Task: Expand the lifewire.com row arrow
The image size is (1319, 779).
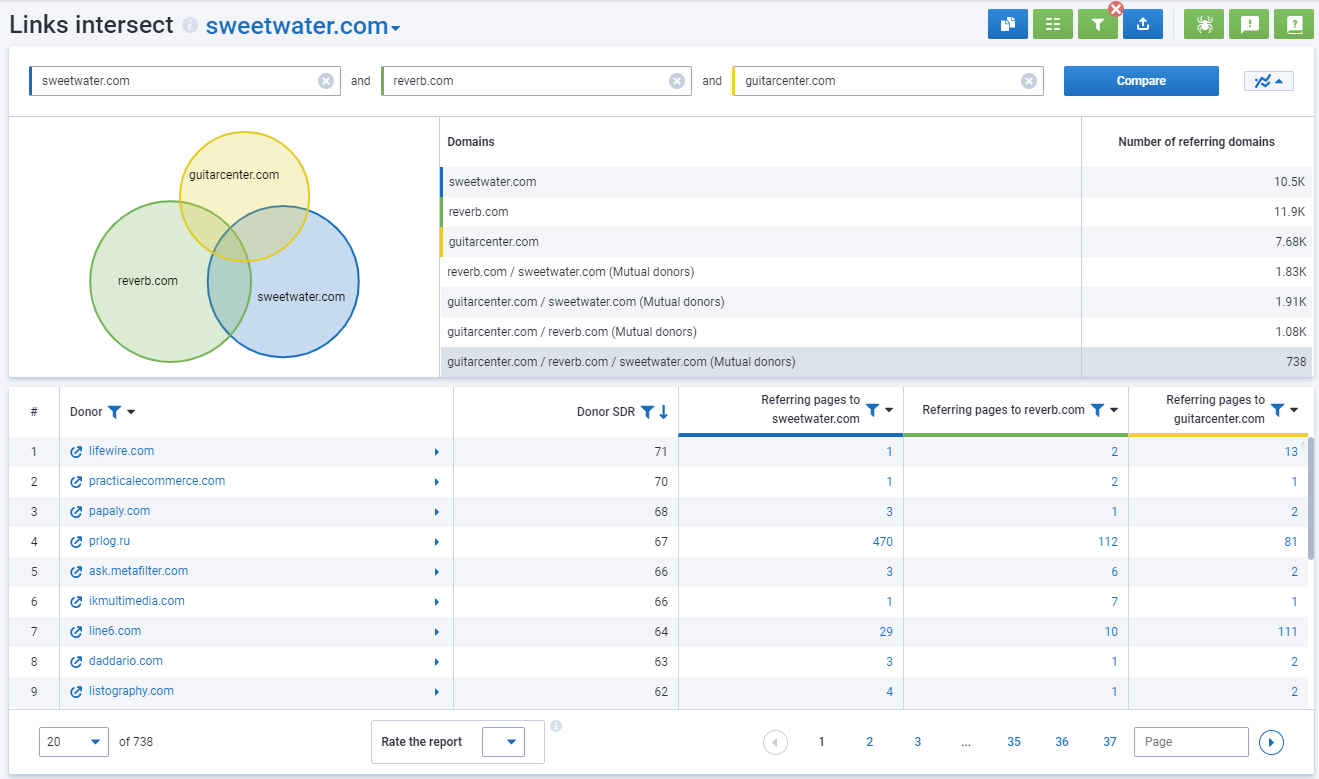Action: (x=437, y=452)
